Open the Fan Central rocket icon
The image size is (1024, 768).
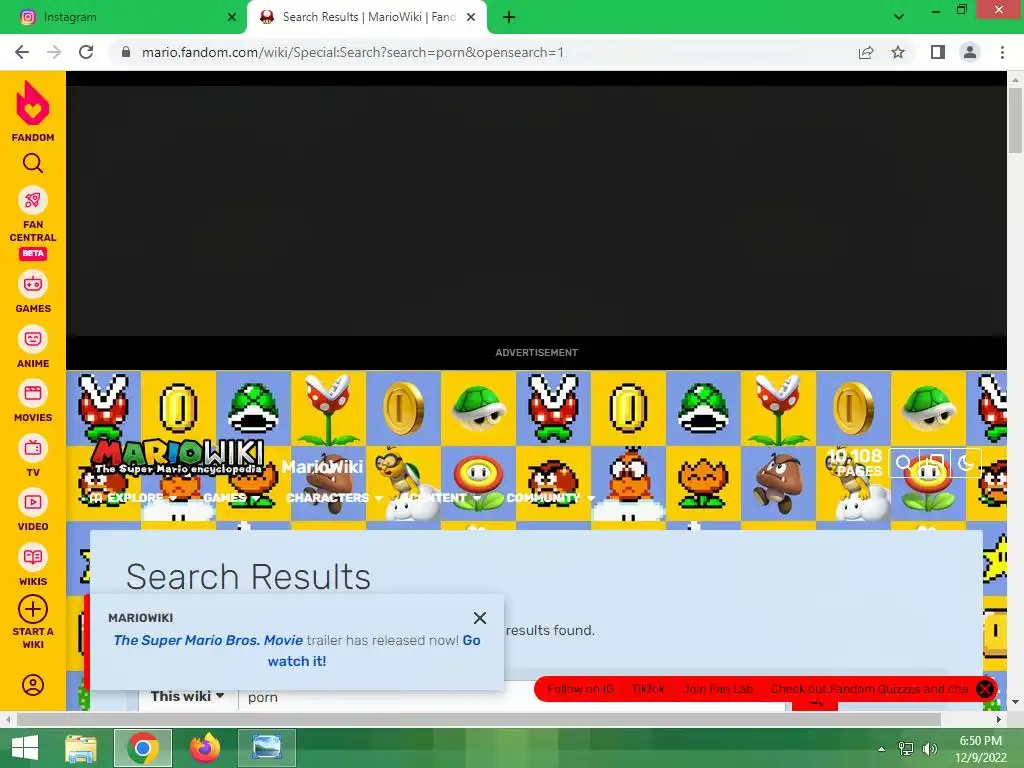(33, 200)
